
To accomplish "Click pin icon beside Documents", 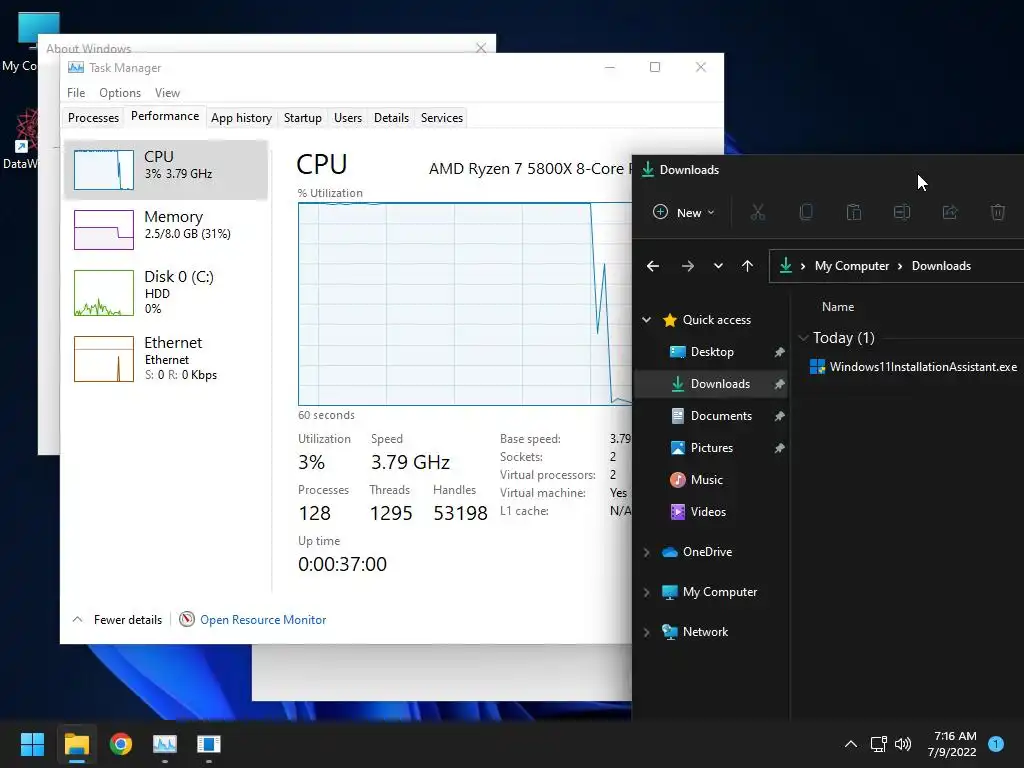I will pyautogui.click(x=779, y=416).
